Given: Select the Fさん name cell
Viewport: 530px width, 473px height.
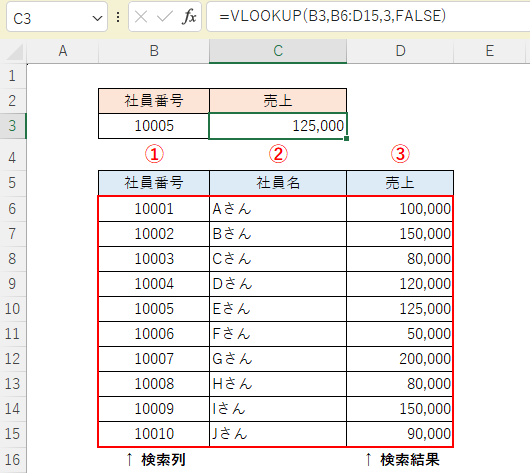Looking at the screenshot, I should (x=278, y=334).
